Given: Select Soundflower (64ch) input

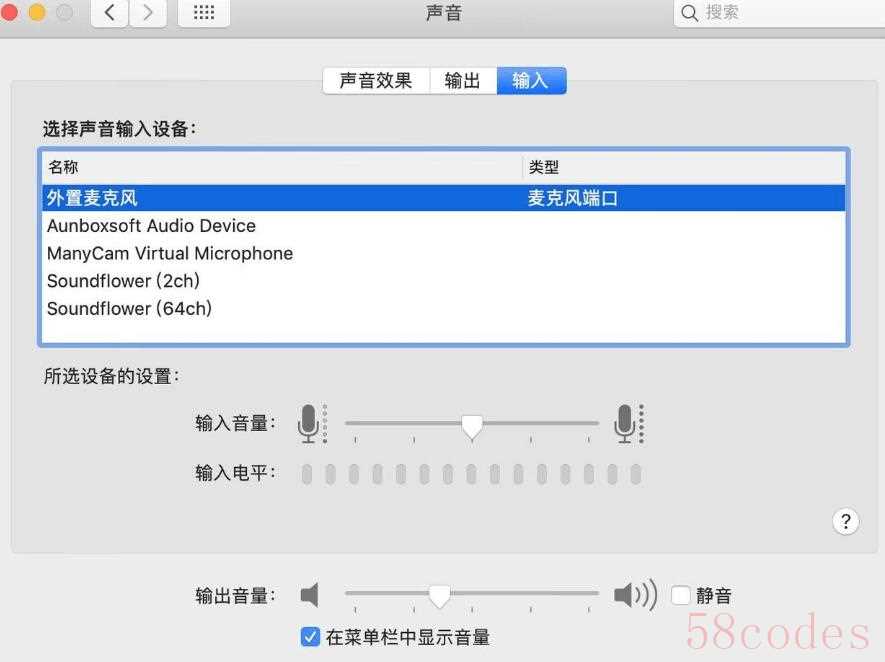Looking at the screenshot, I should click(444, 309).
